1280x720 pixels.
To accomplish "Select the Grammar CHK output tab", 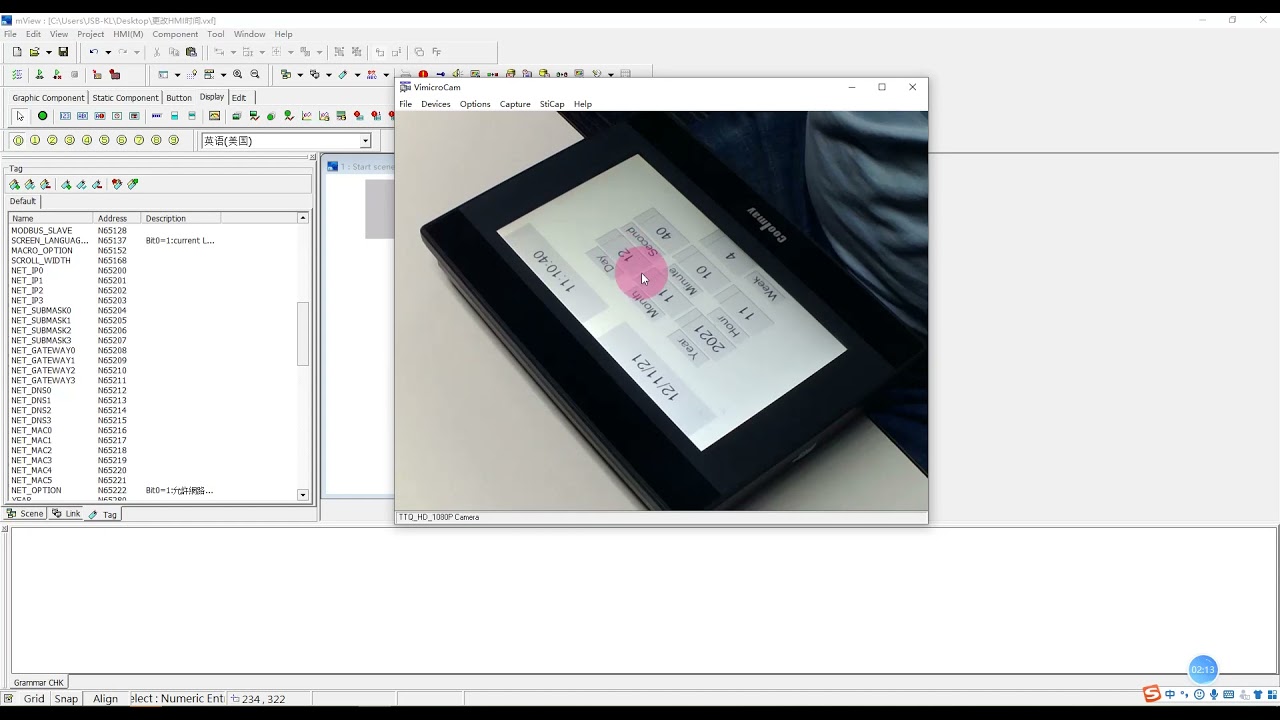I will 38,682.
